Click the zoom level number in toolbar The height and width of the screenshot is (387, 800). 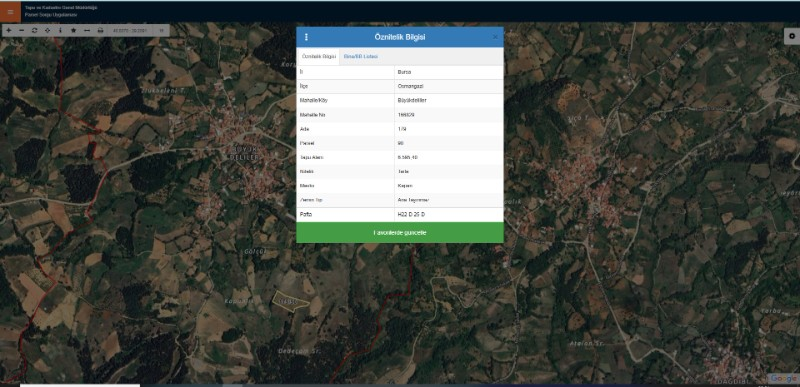pyautogui.click(x=161, y=31)
